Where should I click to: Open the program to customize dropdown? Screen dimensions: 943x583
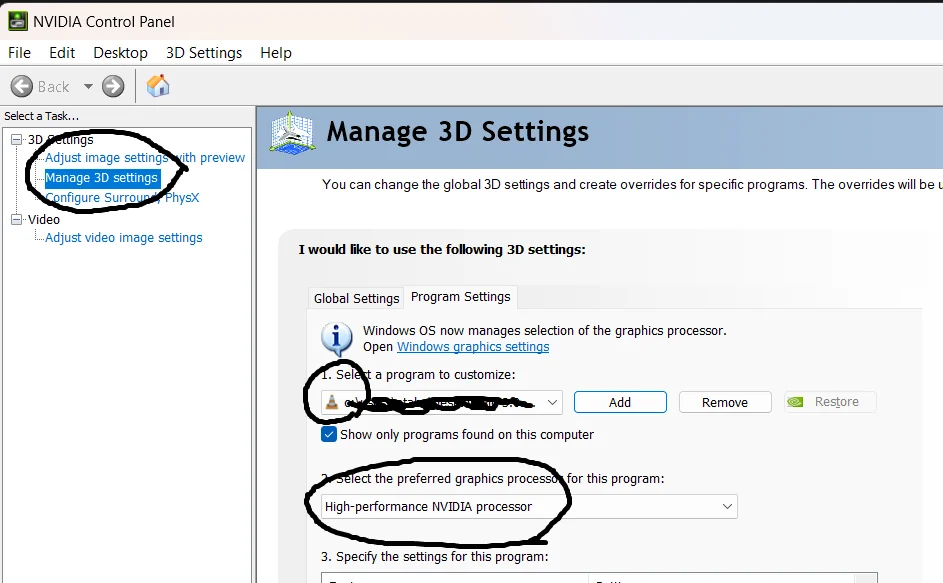click(442, 403)
